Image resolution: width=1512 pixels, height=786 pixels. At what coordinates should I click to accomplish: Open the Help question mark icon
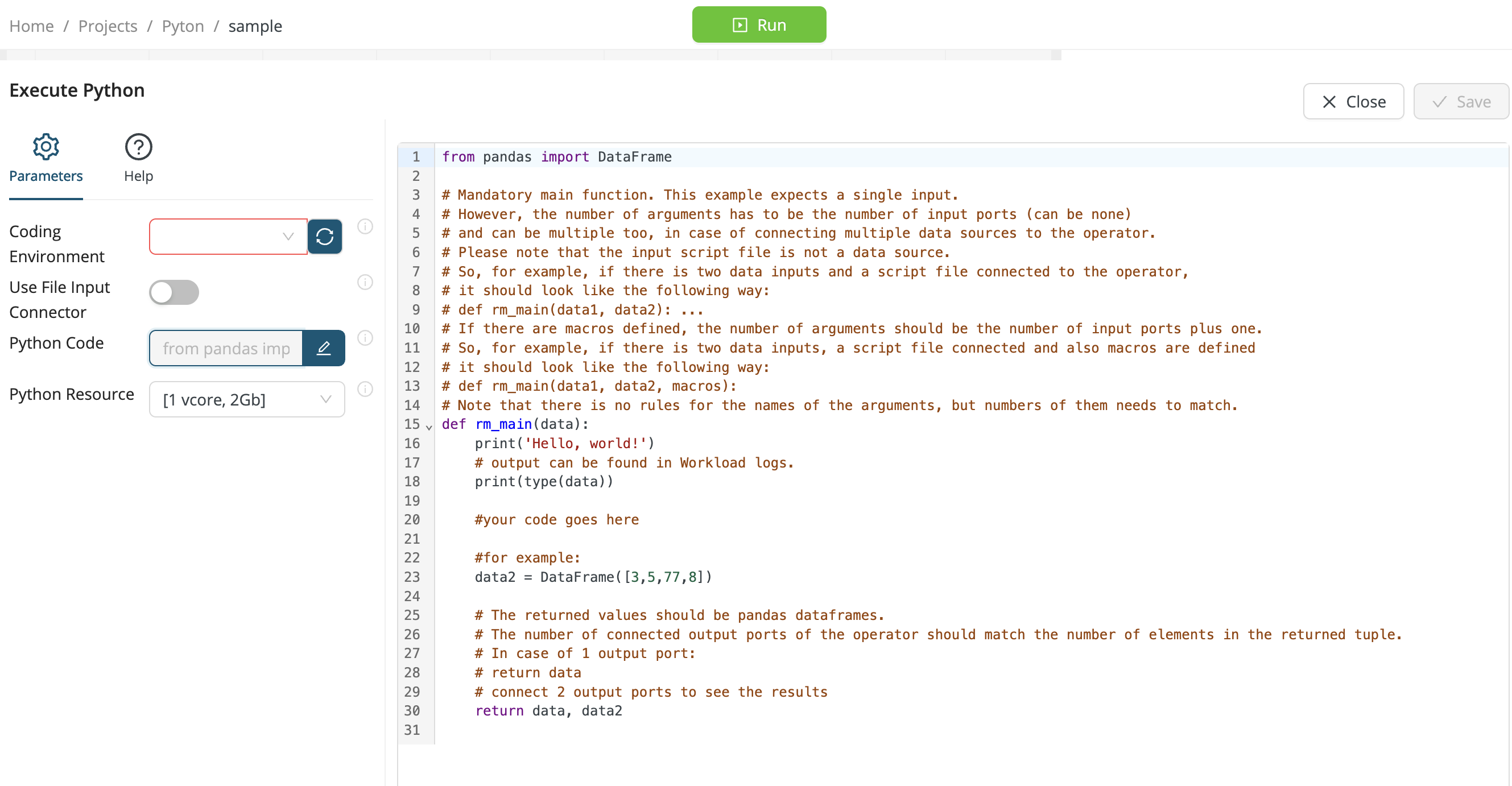click(139, 146)
